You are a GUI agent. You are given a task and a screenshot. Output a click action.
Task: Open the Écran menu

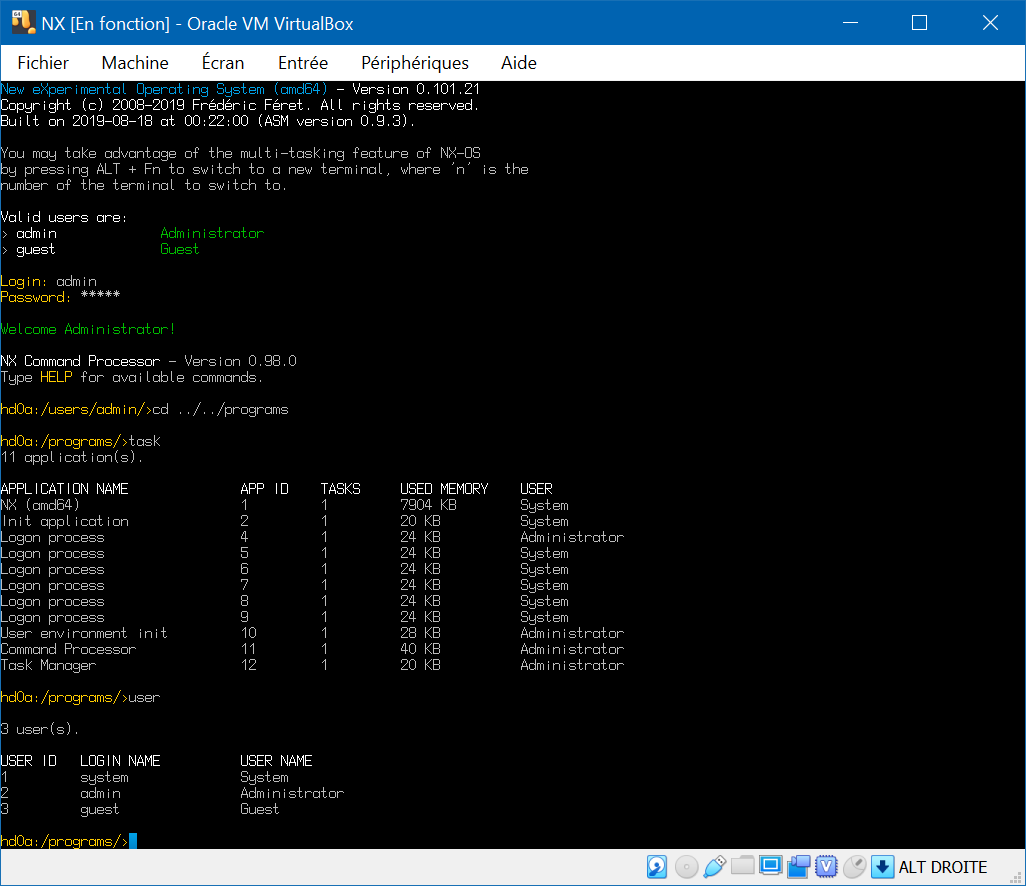tap(223, 62)
